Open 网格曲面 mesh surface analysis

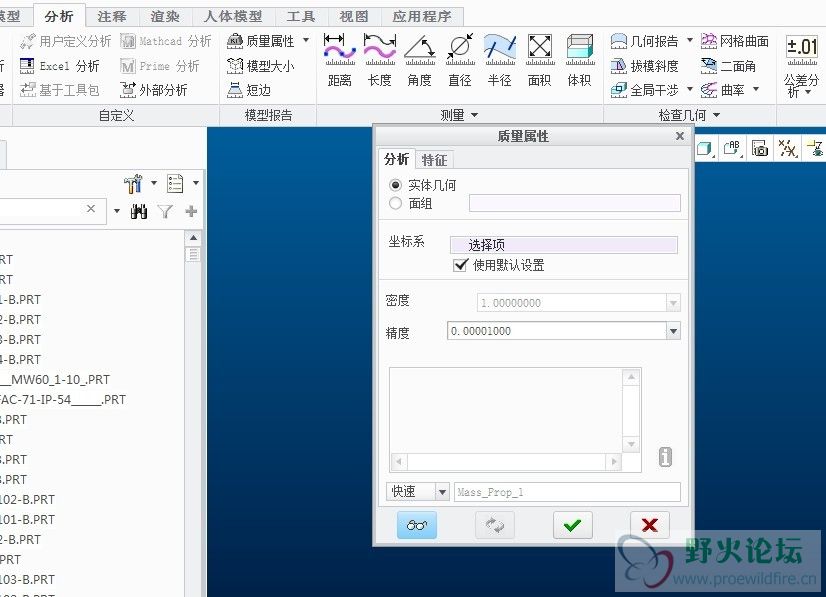735,41
